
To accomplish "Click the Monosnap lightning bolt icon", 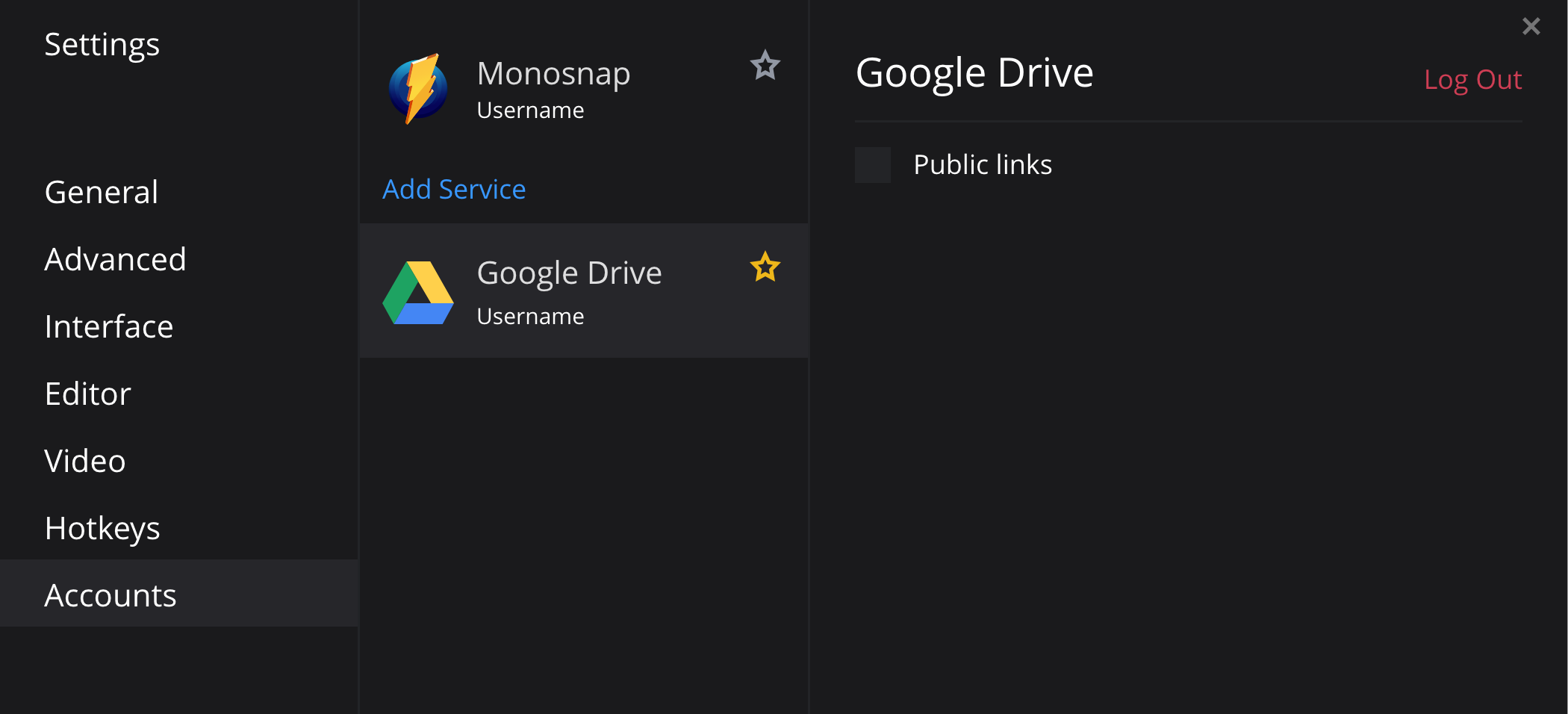I will [x=418, y=90].
